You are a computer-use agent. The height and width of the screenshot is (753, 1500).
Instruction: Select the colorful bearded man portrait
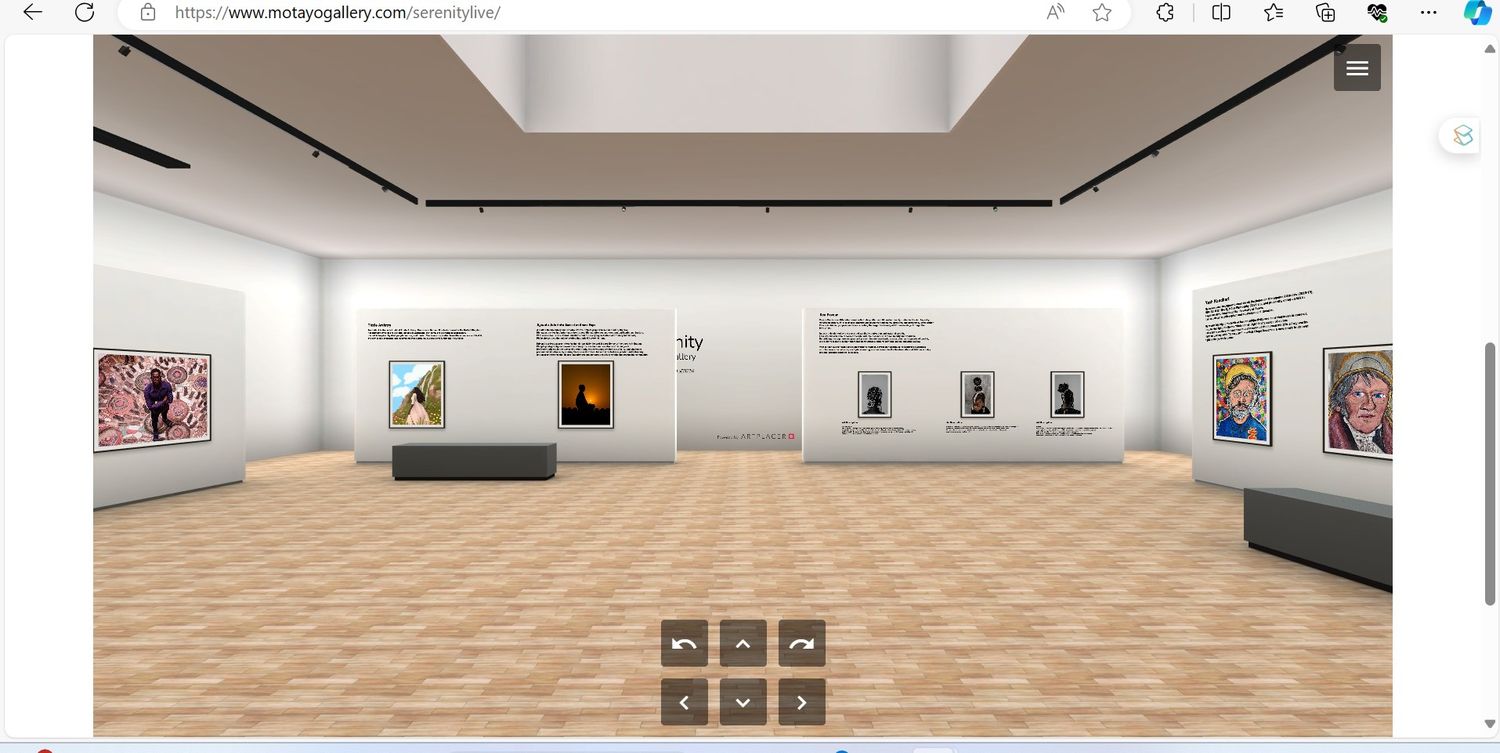coord(1241,398)
